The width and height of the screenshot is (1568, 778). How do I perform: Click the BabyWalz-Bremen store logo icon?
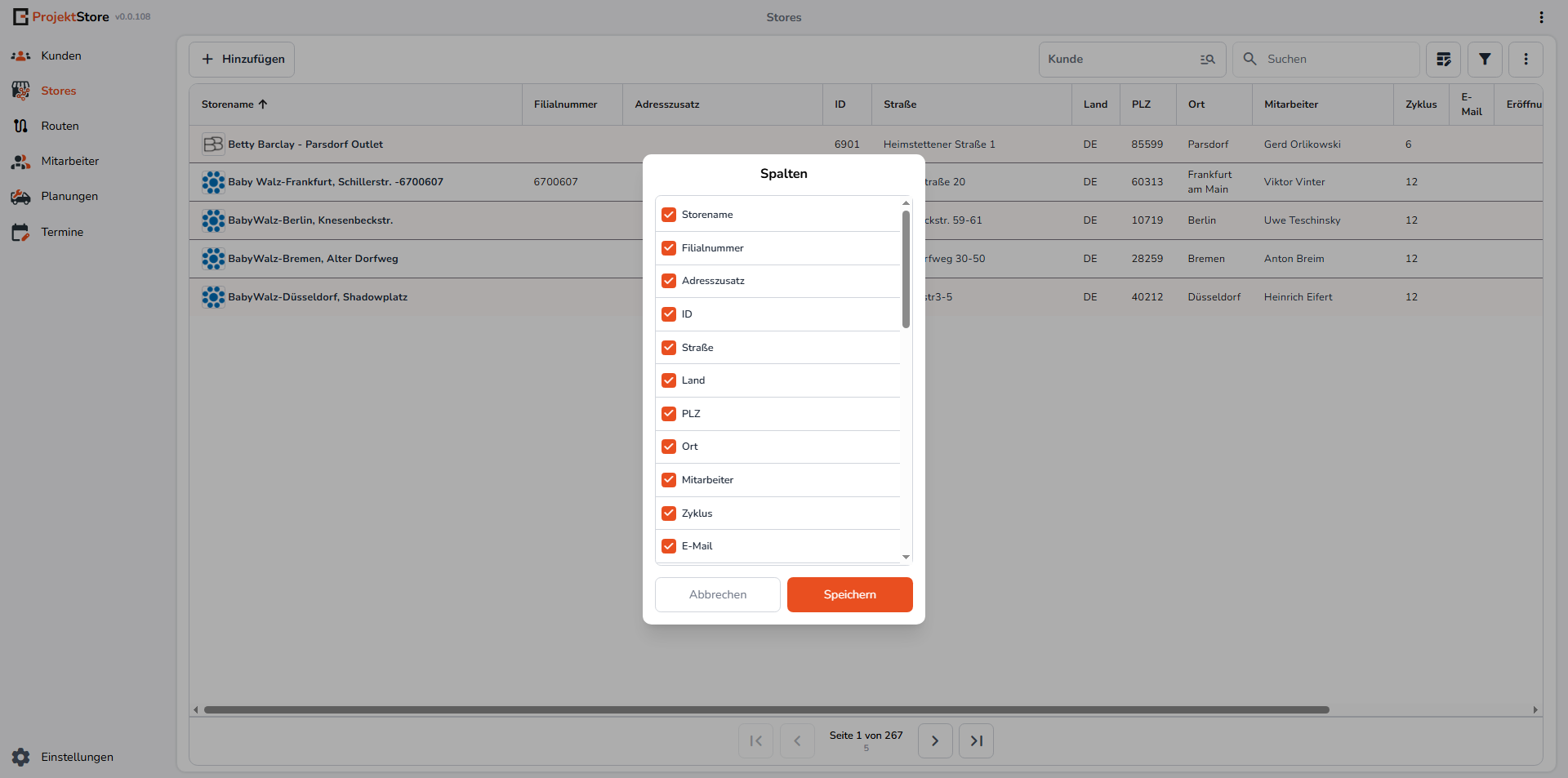pos(213,260)
